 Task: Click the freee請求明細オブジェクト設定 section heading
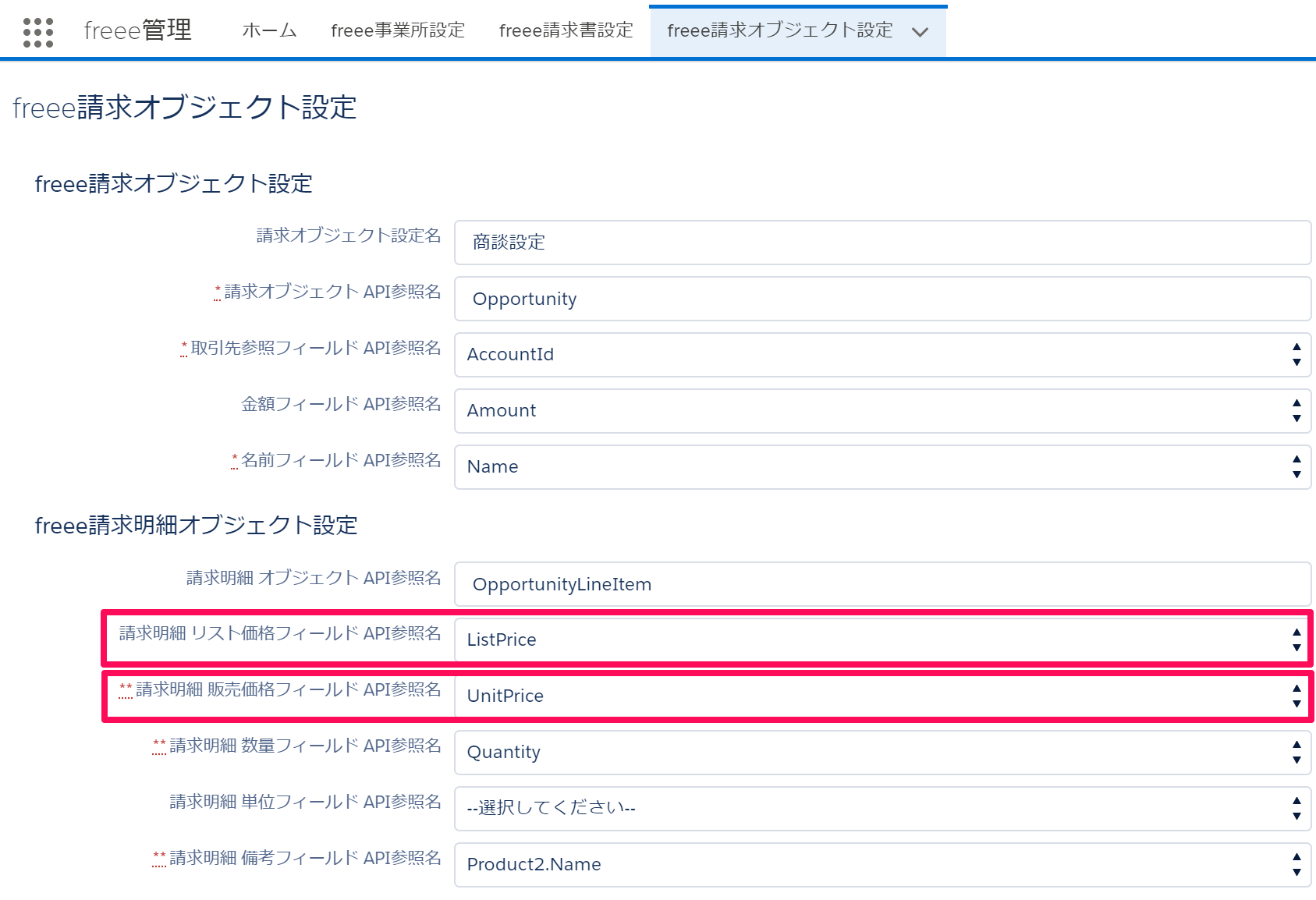point(196,526)
